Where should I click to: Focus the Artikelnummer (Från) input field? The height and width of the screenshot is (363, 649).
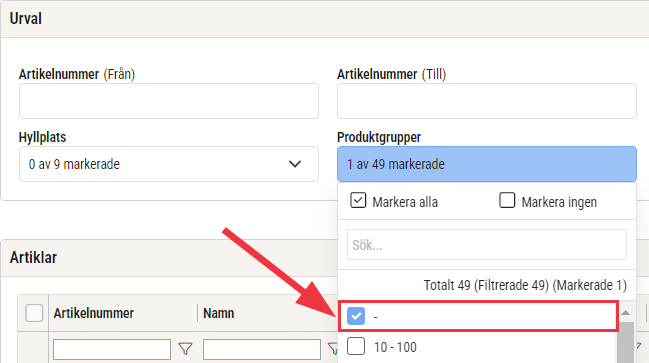pos(169,101)
